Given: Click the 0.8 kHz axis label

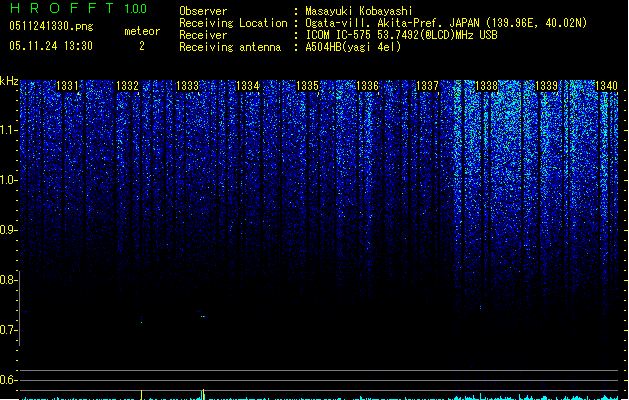Looking at the screenshot, I should (x=7, y=280).
